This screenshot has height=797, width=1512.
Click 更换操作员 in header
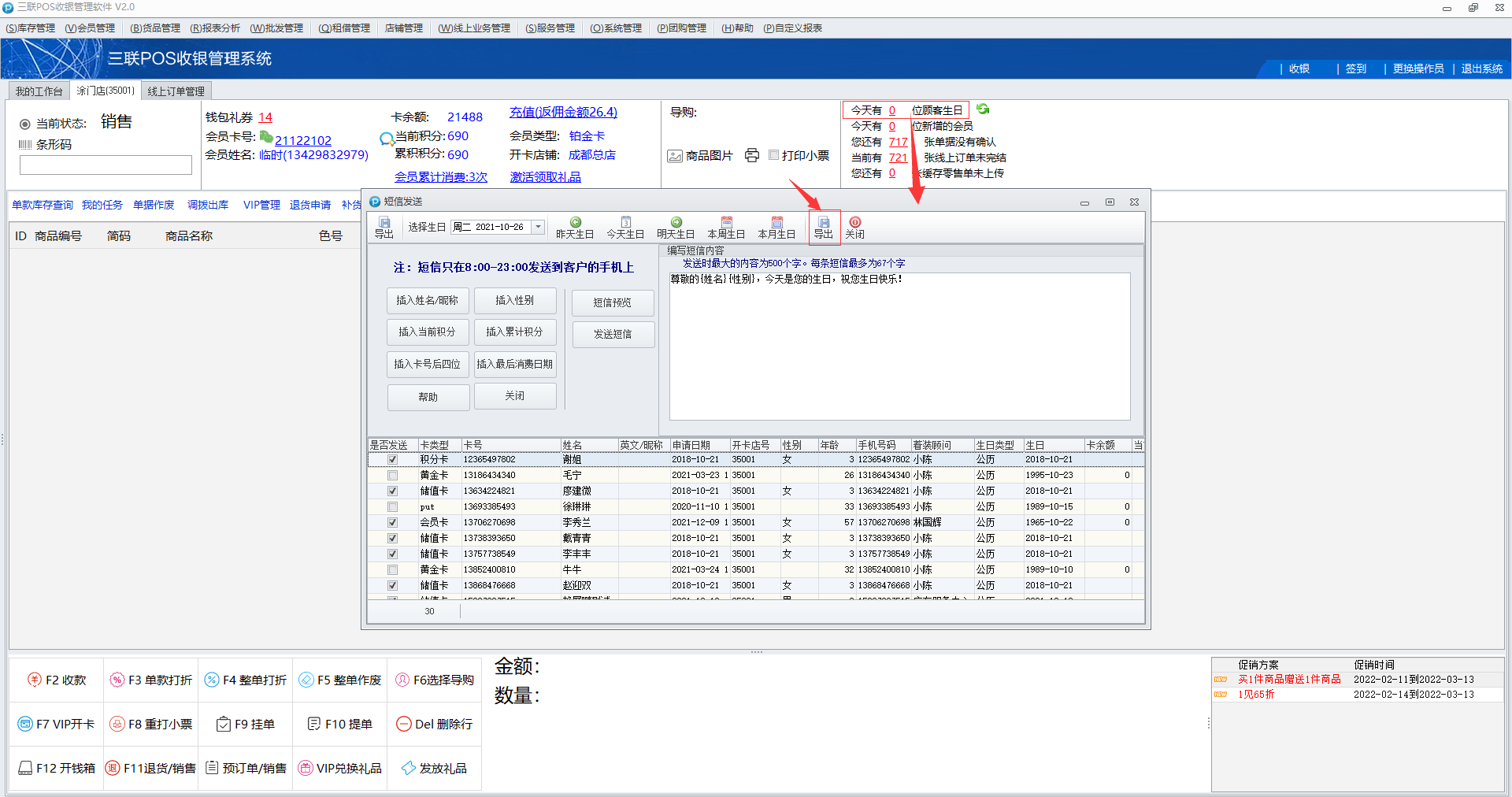click(1418, 69)
